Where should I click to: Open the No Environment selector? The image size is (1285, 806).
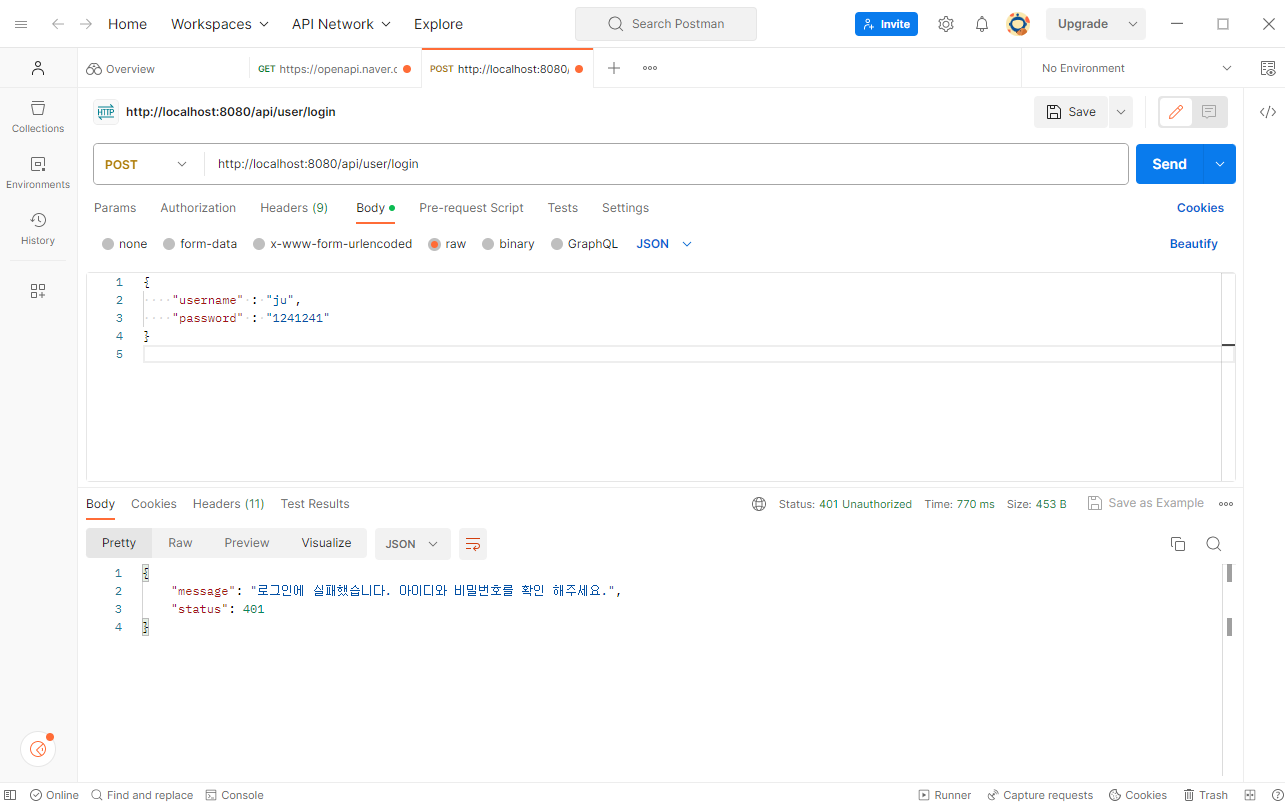1136,68
